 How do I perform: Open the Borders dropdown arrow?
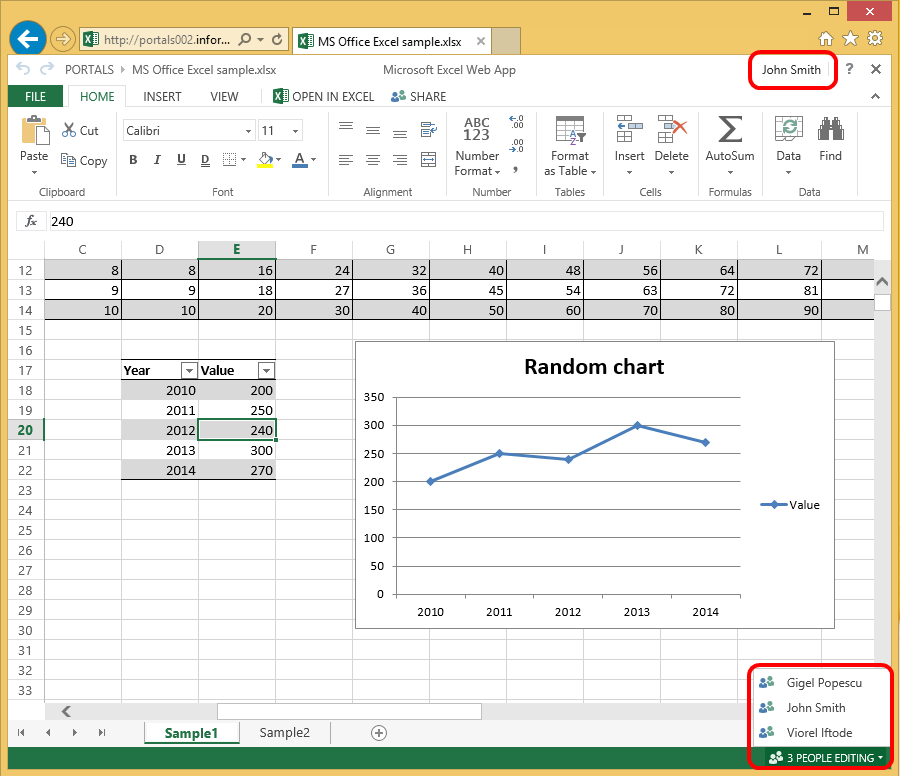coord(243,160)
